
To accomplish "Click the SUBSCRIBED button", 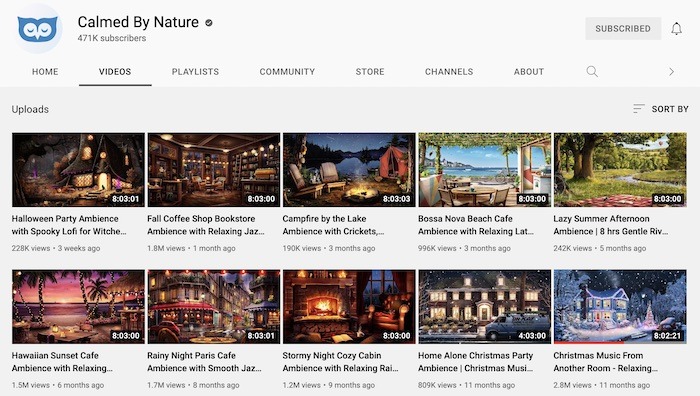I will (x=623, y=29).
